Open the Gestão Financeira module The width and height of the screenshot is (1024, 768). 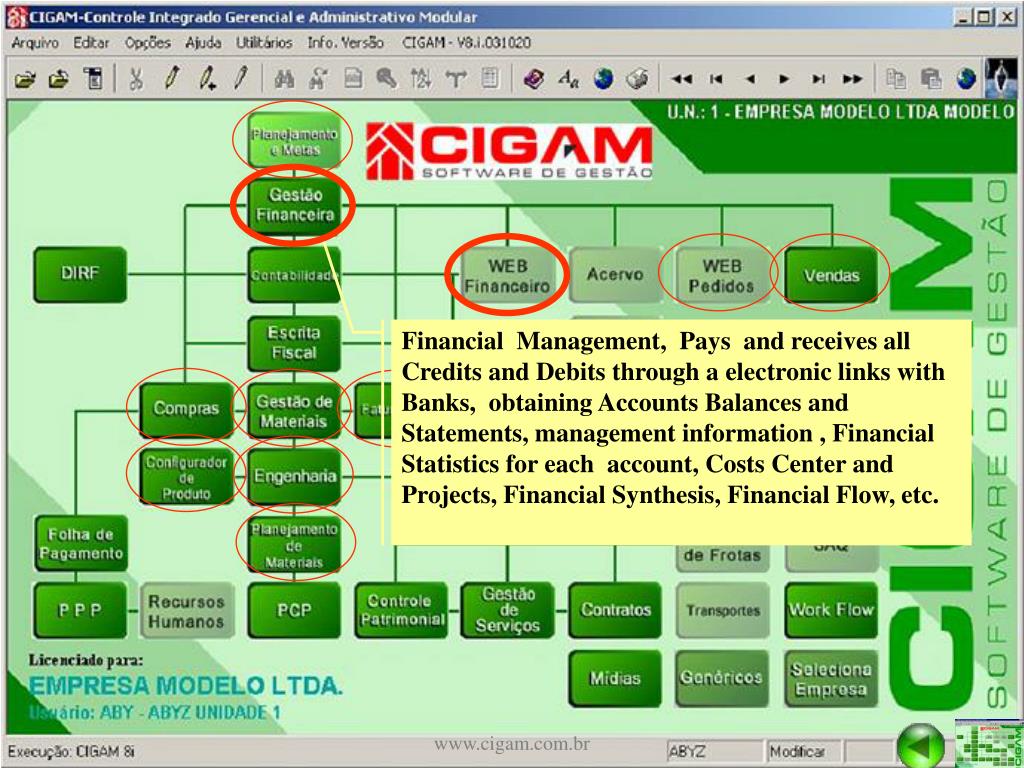(x=294, y=204)
